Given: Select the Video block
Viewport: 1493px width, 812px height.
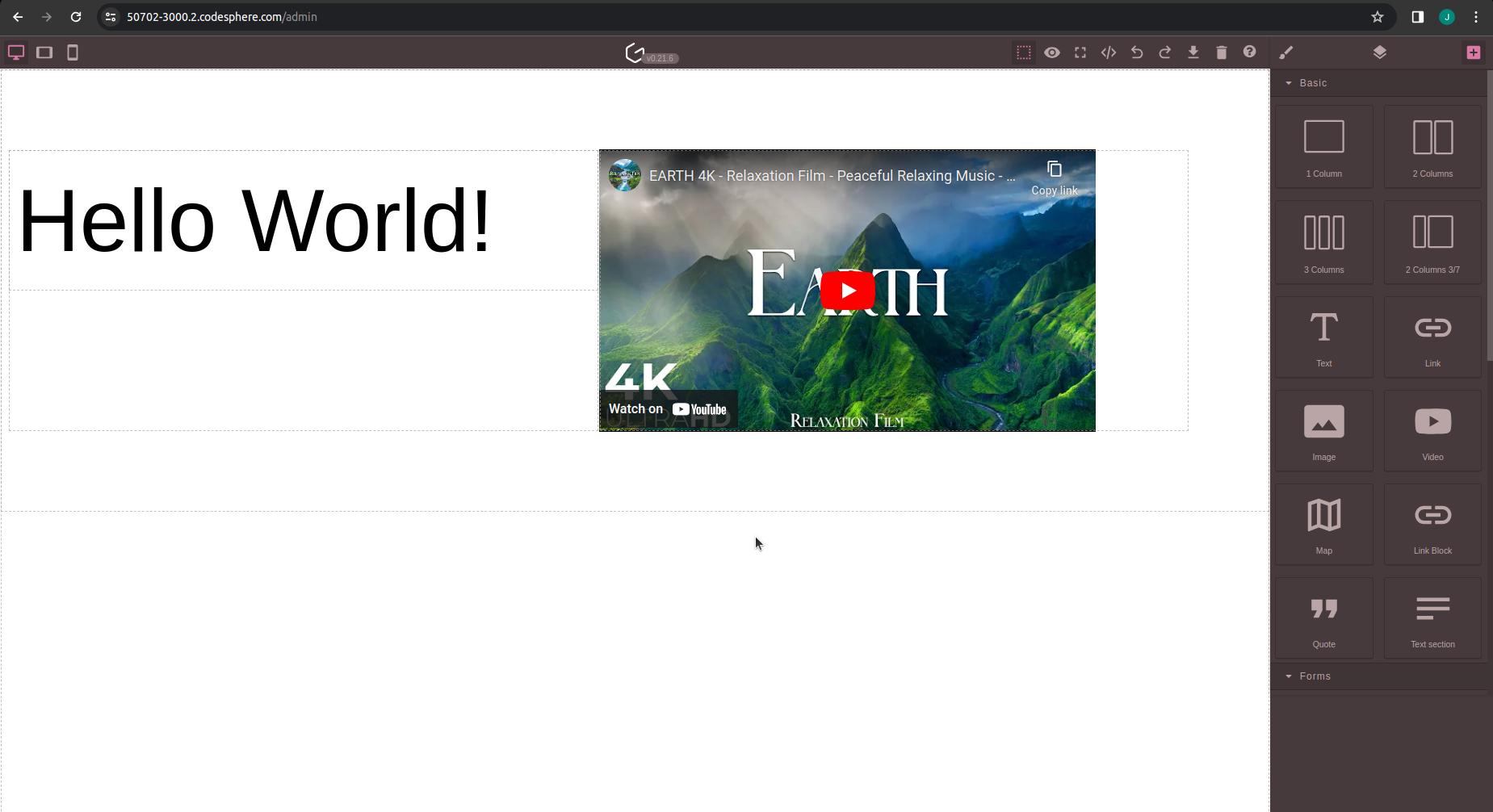Looking at the screenshot, I should (1432, 430).
